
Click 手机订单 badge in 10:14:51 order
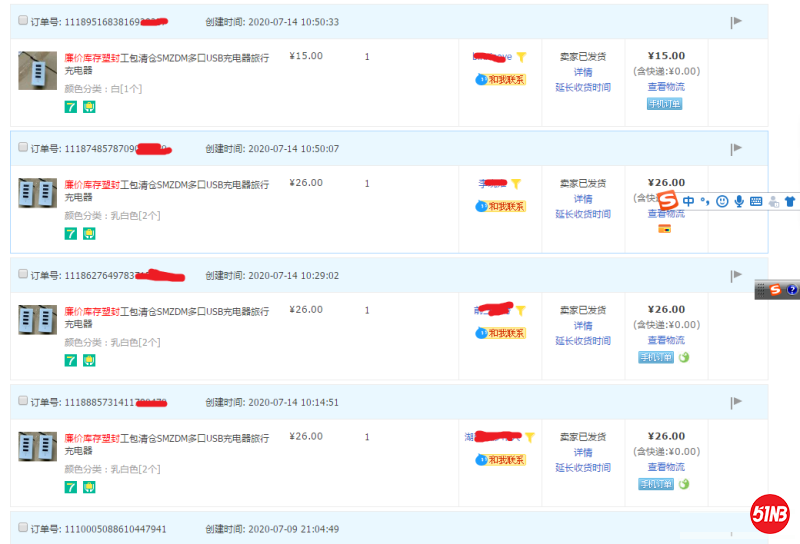click(656, 484)
